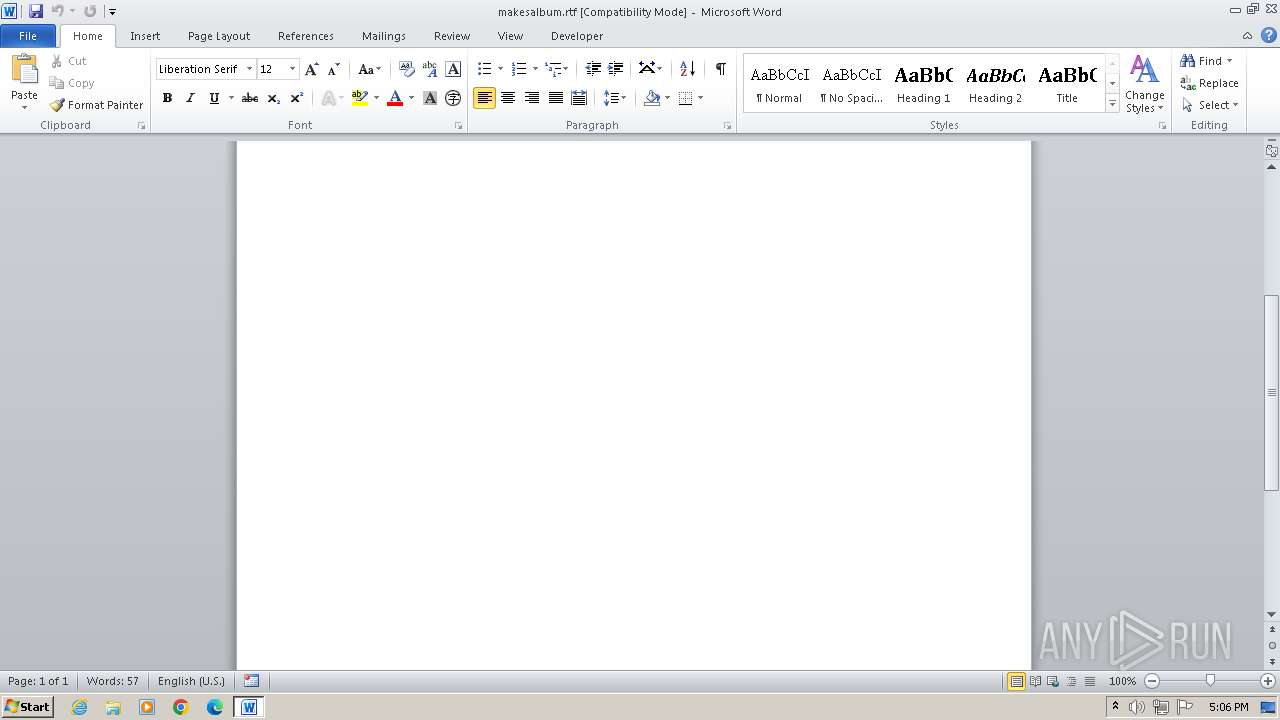Switch to Web Layout view icon

(x=1053, y=681)
